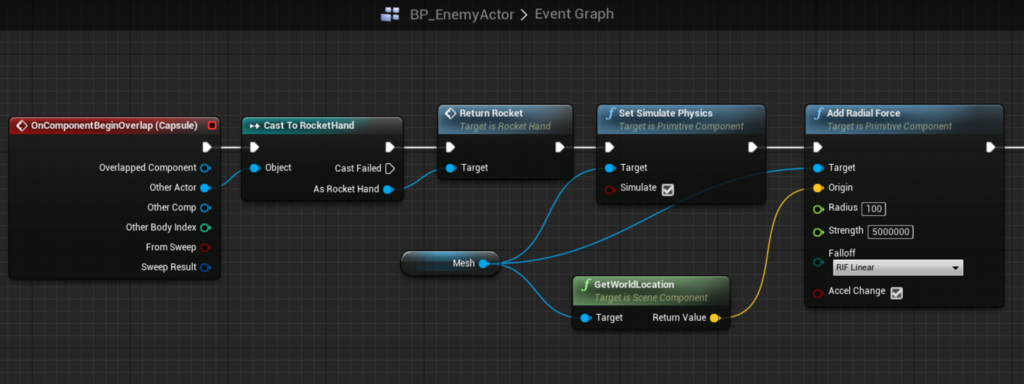
Task: Click the Overlapped Component output pin
Action: (206, 168)
